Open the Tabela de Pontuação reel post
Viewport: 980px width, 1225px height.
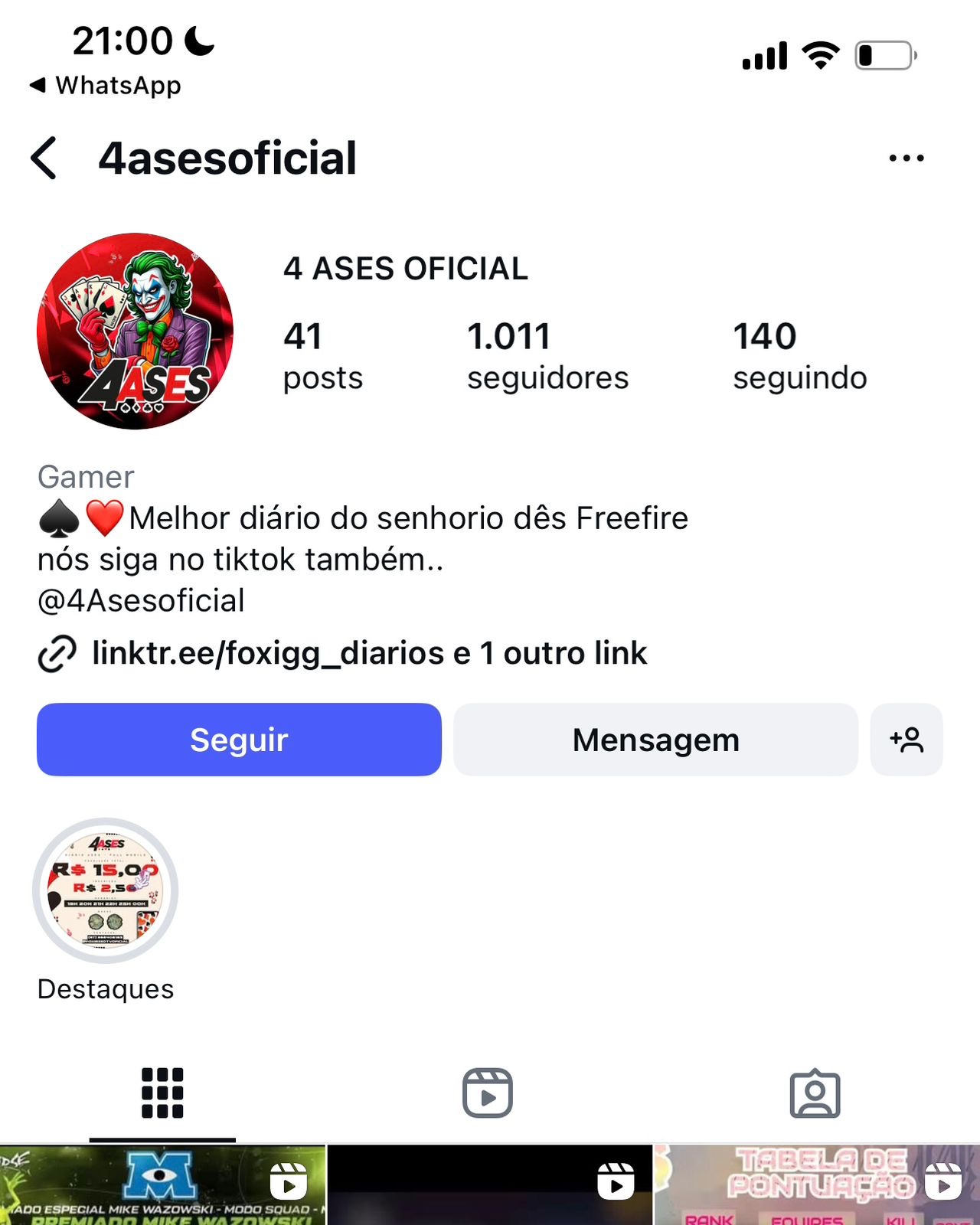(817, 1185)
